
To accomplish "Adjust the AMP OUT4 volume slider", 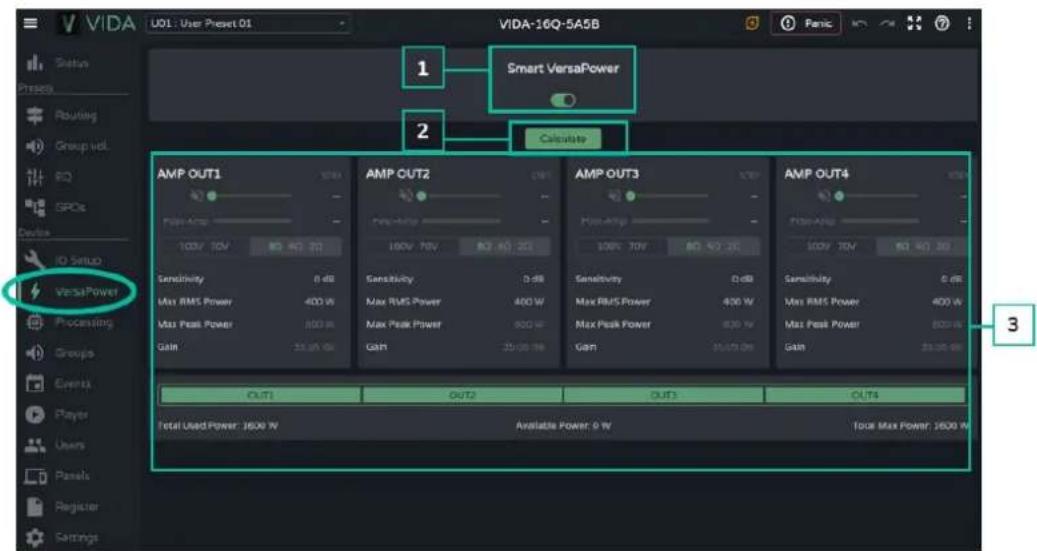I will click(x=878, y=196).
